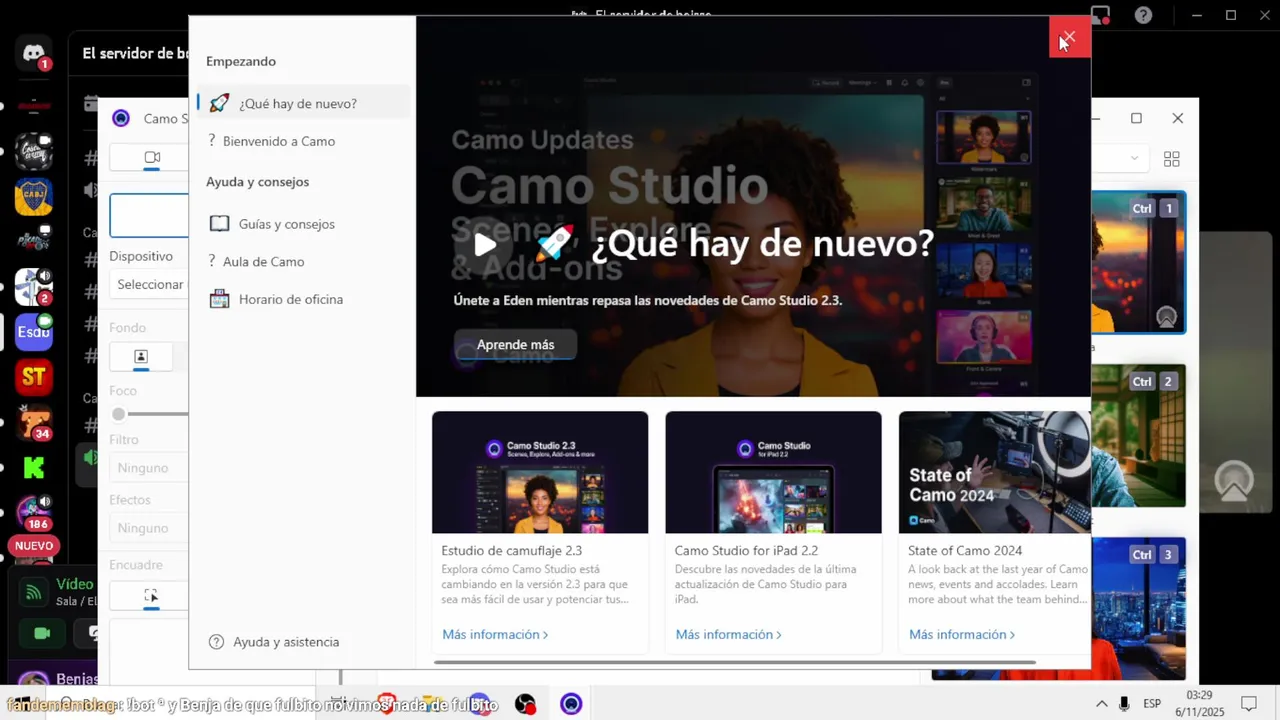This screenshot has width=1280, height=720.
Task: Click the Camo Studio 2.3 card thumbnail
Action: click(540, 472)
